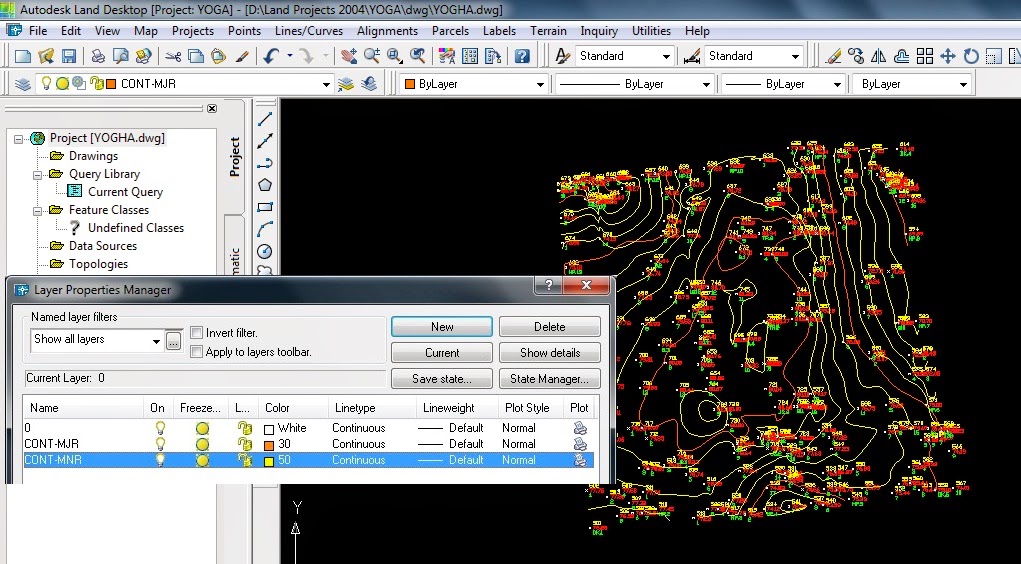The image size is (1021, 564).
Task: Open the ByLayer color control dropdown
Action: pos(540,85)
